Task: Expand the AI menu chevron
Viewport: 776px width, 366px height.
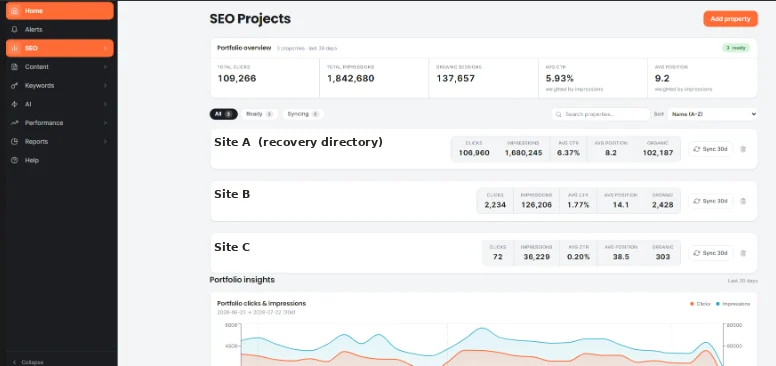Action: pos(105,104)
